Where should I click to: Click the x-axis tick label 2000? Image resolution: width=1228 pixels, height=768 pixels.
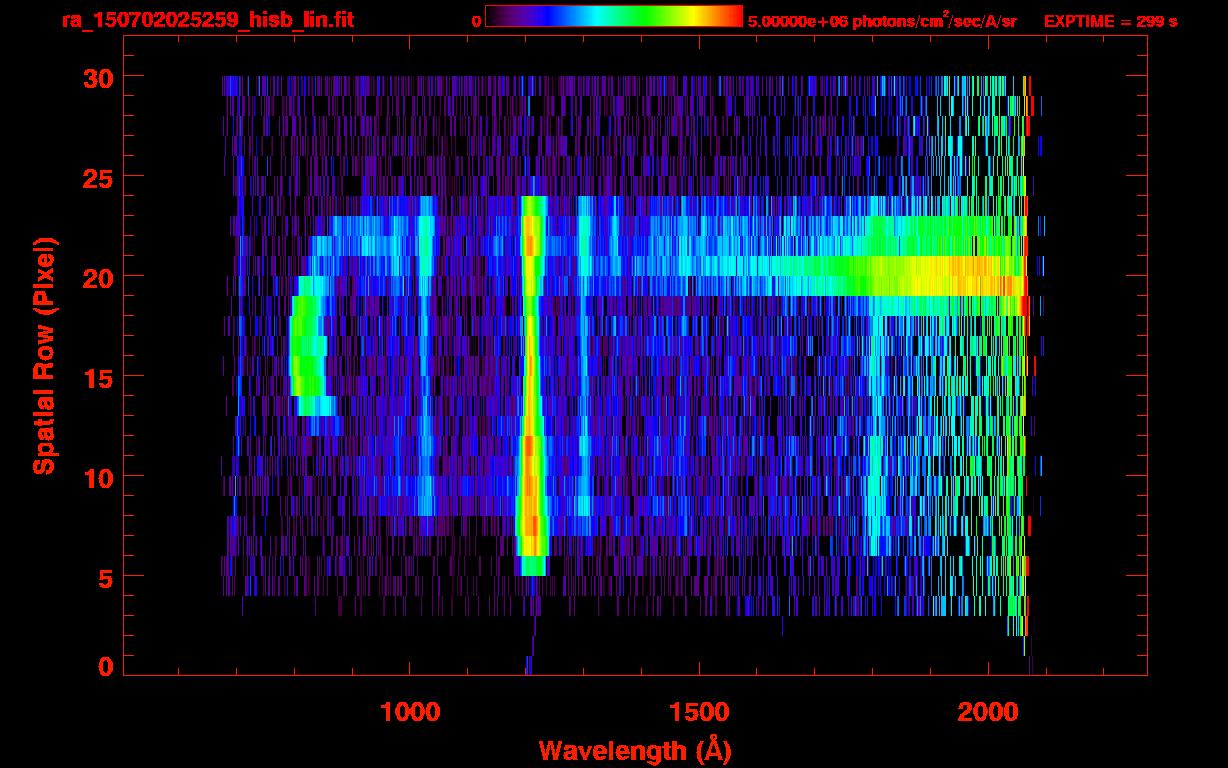point(988,712)
